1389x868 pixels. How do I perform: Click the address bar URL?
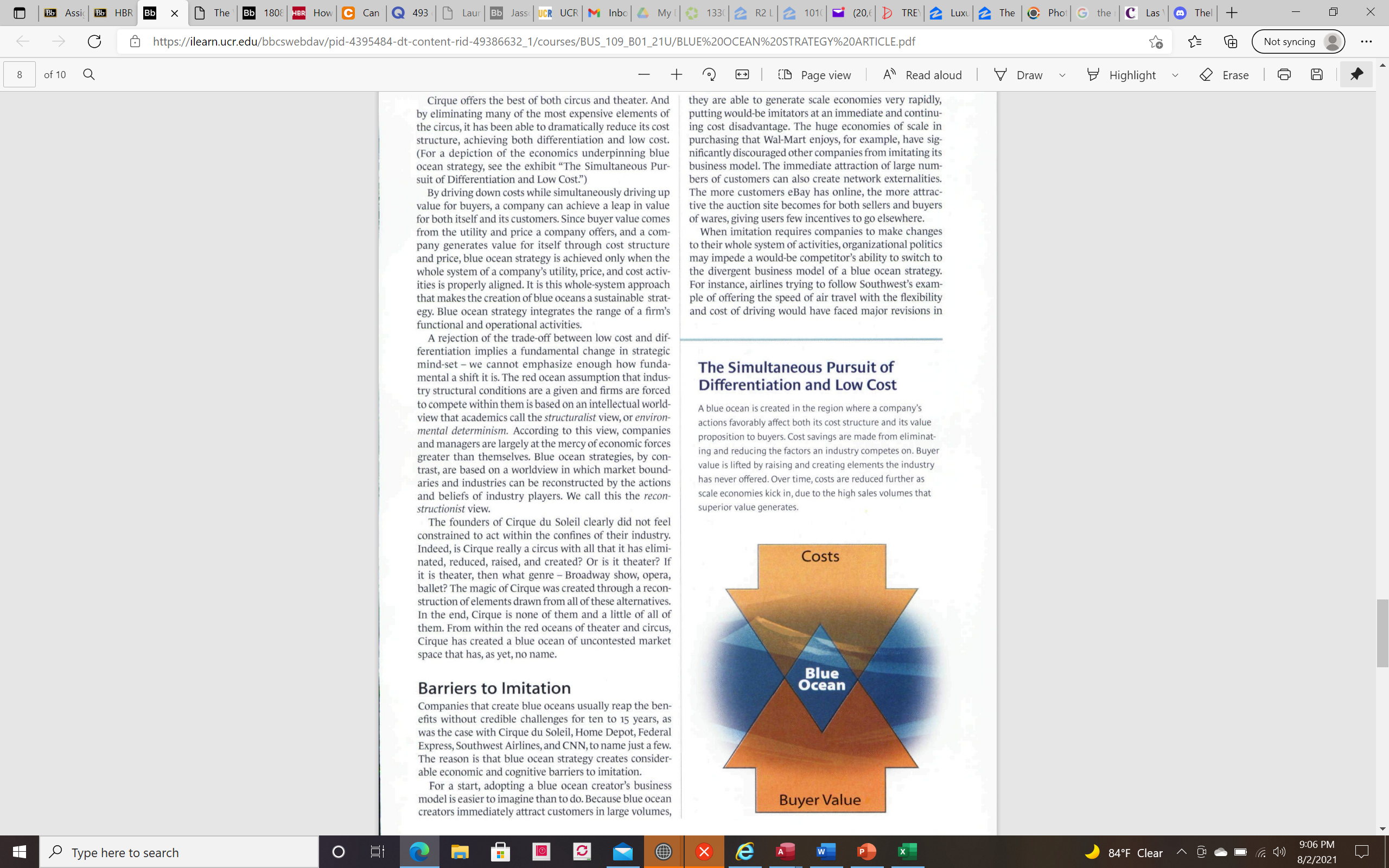click(x=534, y=41)
